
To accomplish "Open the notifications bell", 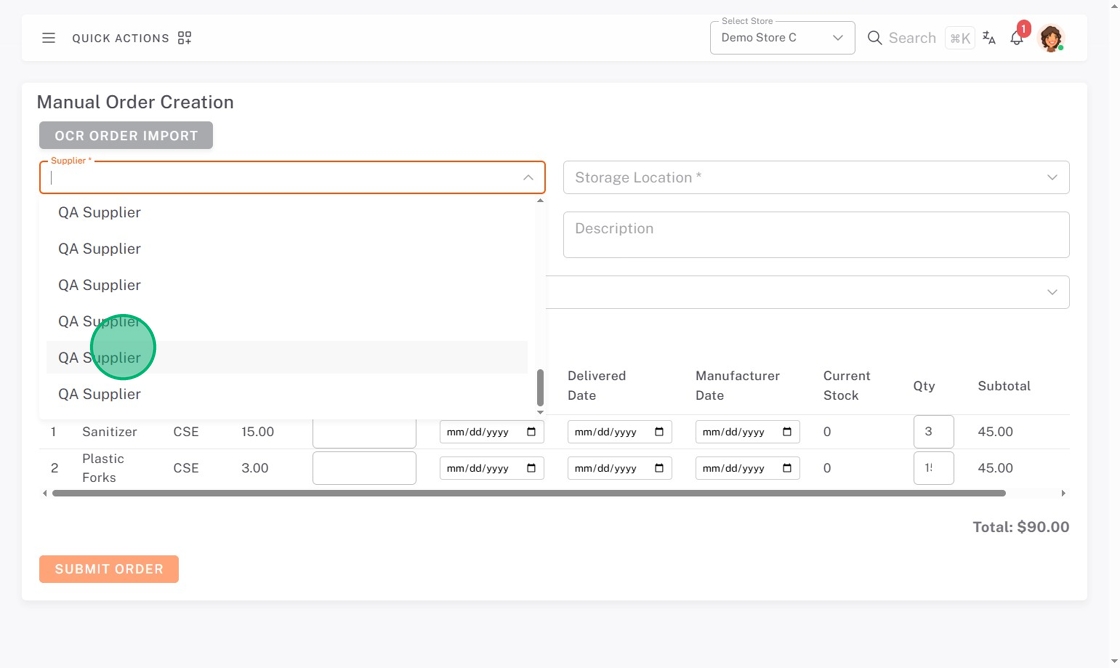I will tap(1016, 38).
